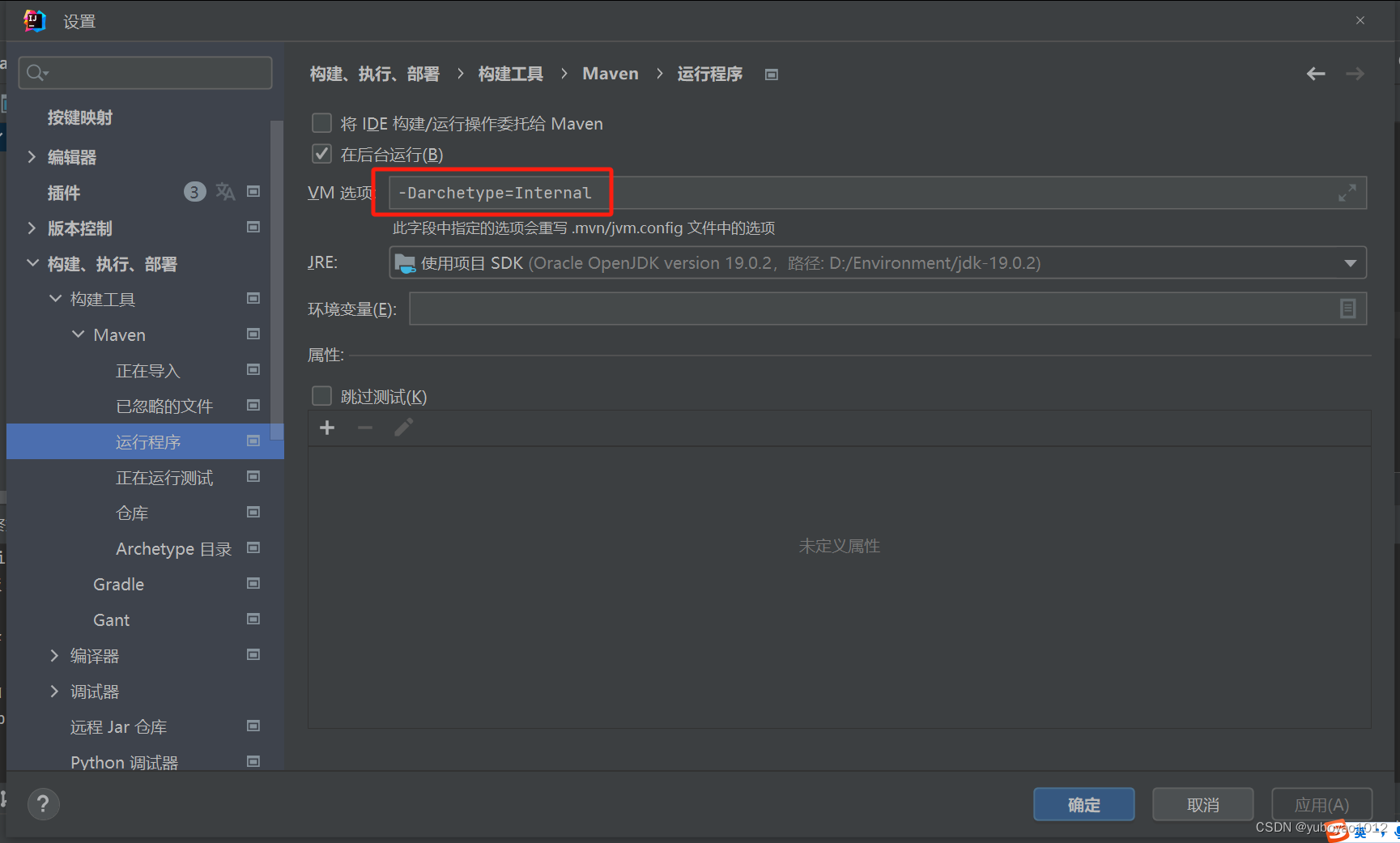Viewport: 1400px width, 843px height.
Task: Collapse the 构建工具 tree node
Action: point(55,299)
